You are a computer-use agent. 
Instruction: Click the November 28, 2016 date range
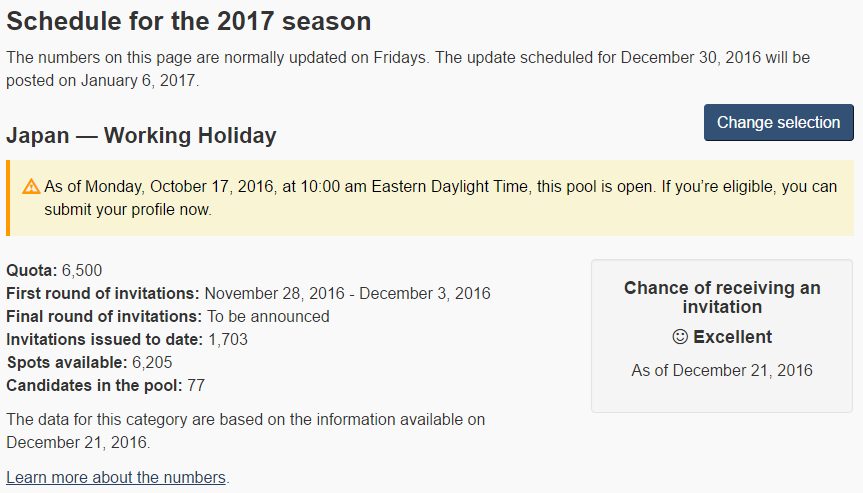[x=347, y=293]
